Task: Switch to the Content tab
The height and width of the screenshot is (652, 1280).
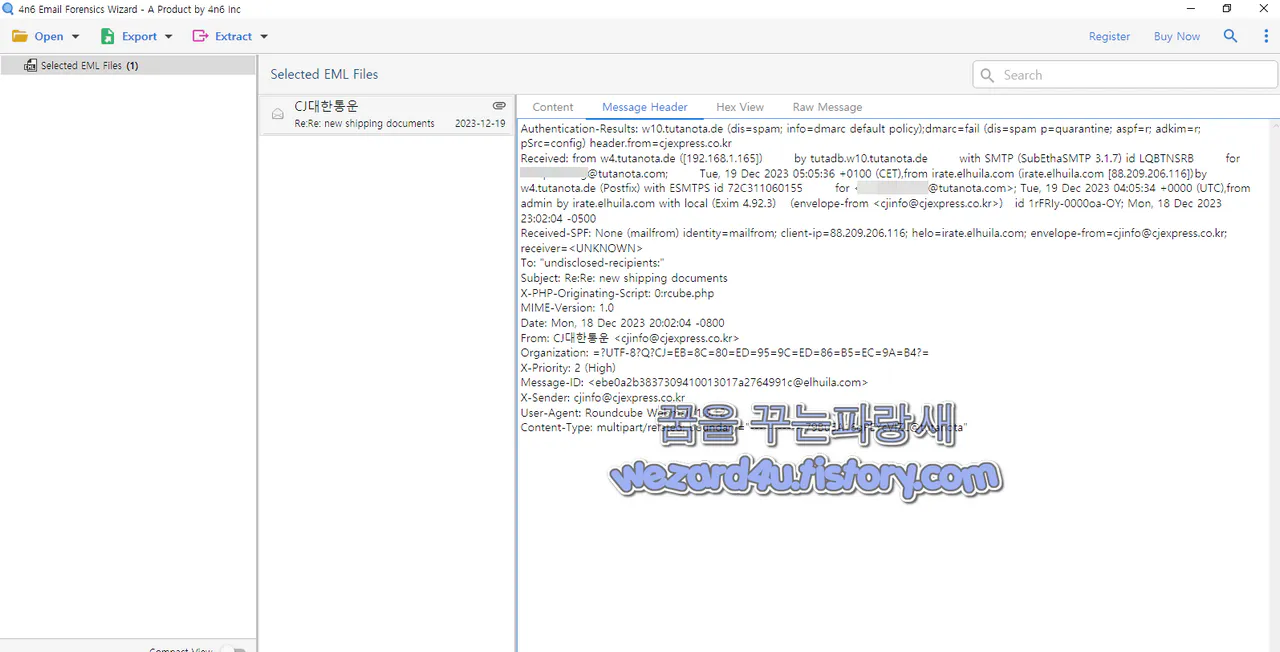Action: pos(553,107)
